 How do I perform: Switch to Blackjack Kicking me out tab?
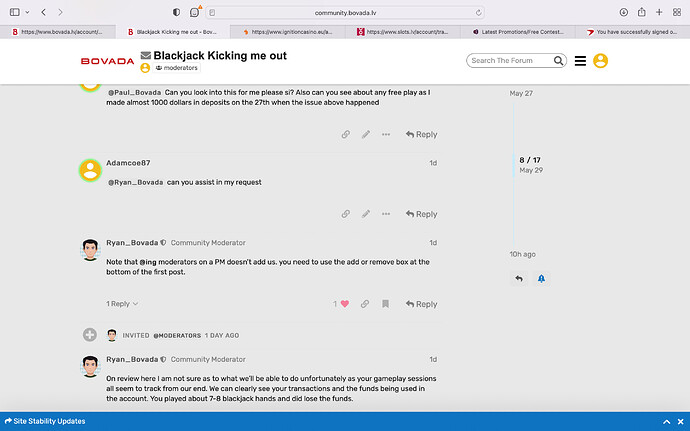point(172,32)
